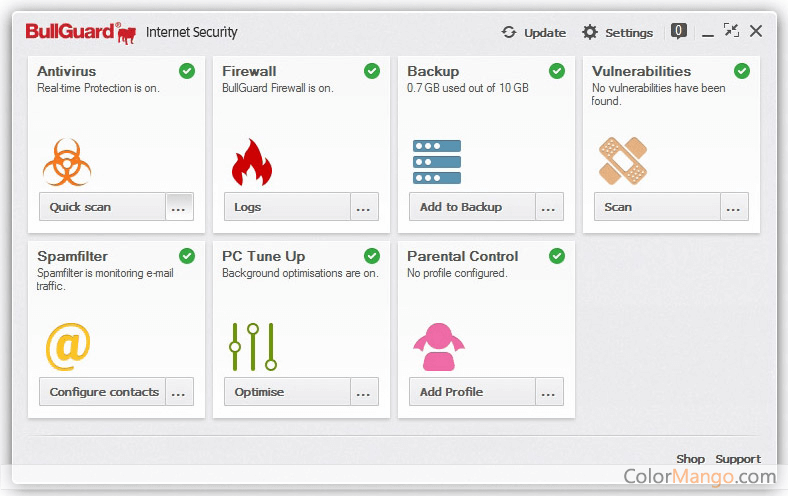Viewport: 788px width, 496px height.
Task: Click the Vulnerabilities bandage icon
Action: (622, 162)
